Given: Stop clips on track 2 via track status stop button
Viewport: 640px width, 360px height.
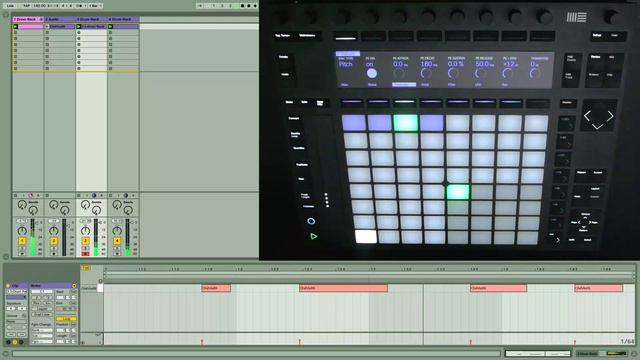Looking at the screenshot, I should click(47, 196).
